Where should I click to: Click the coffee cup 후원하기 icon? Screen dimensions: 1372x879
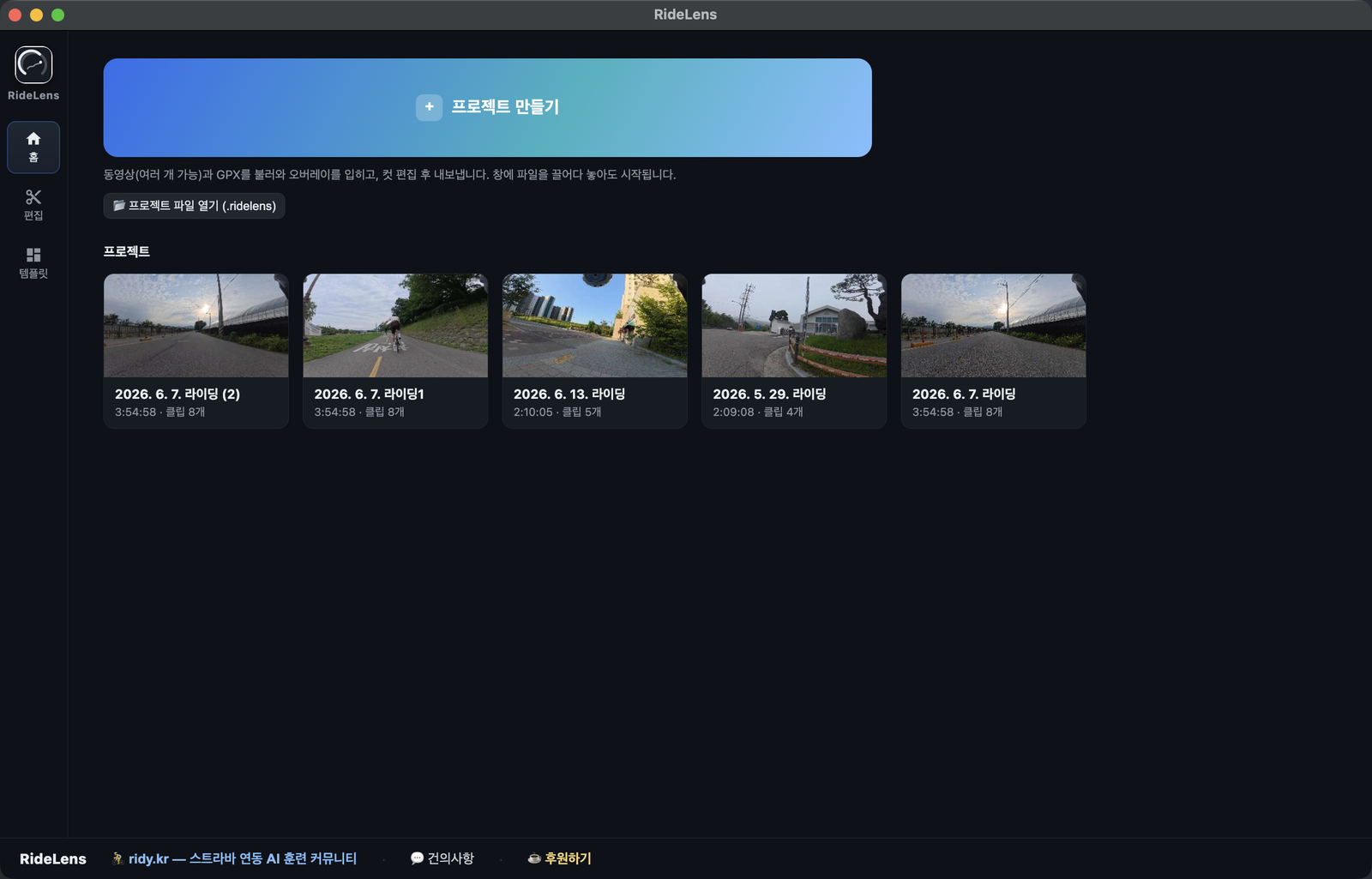pos(533,858)
